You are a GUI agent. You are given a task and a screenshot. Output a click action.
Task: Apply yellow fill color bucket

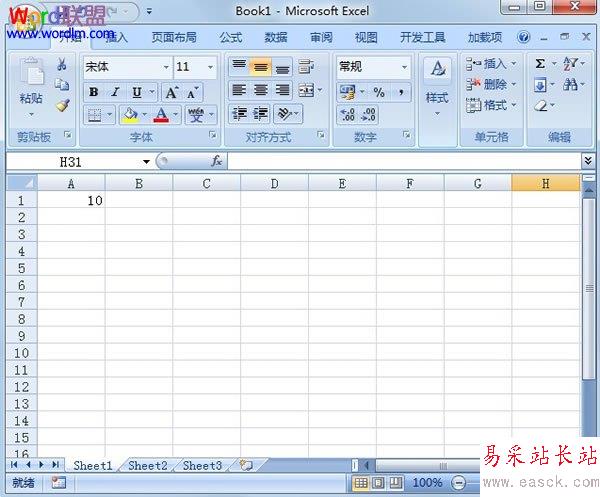(x=130, y=115)
